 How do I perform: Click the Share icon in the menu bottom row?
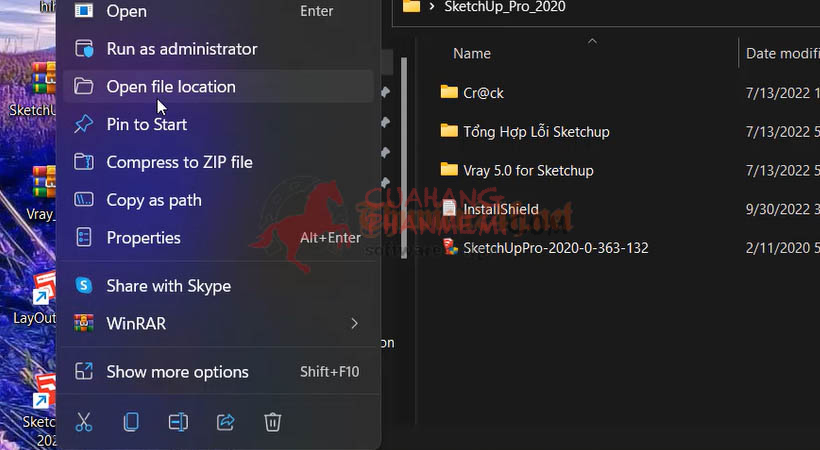click(225, 422)
